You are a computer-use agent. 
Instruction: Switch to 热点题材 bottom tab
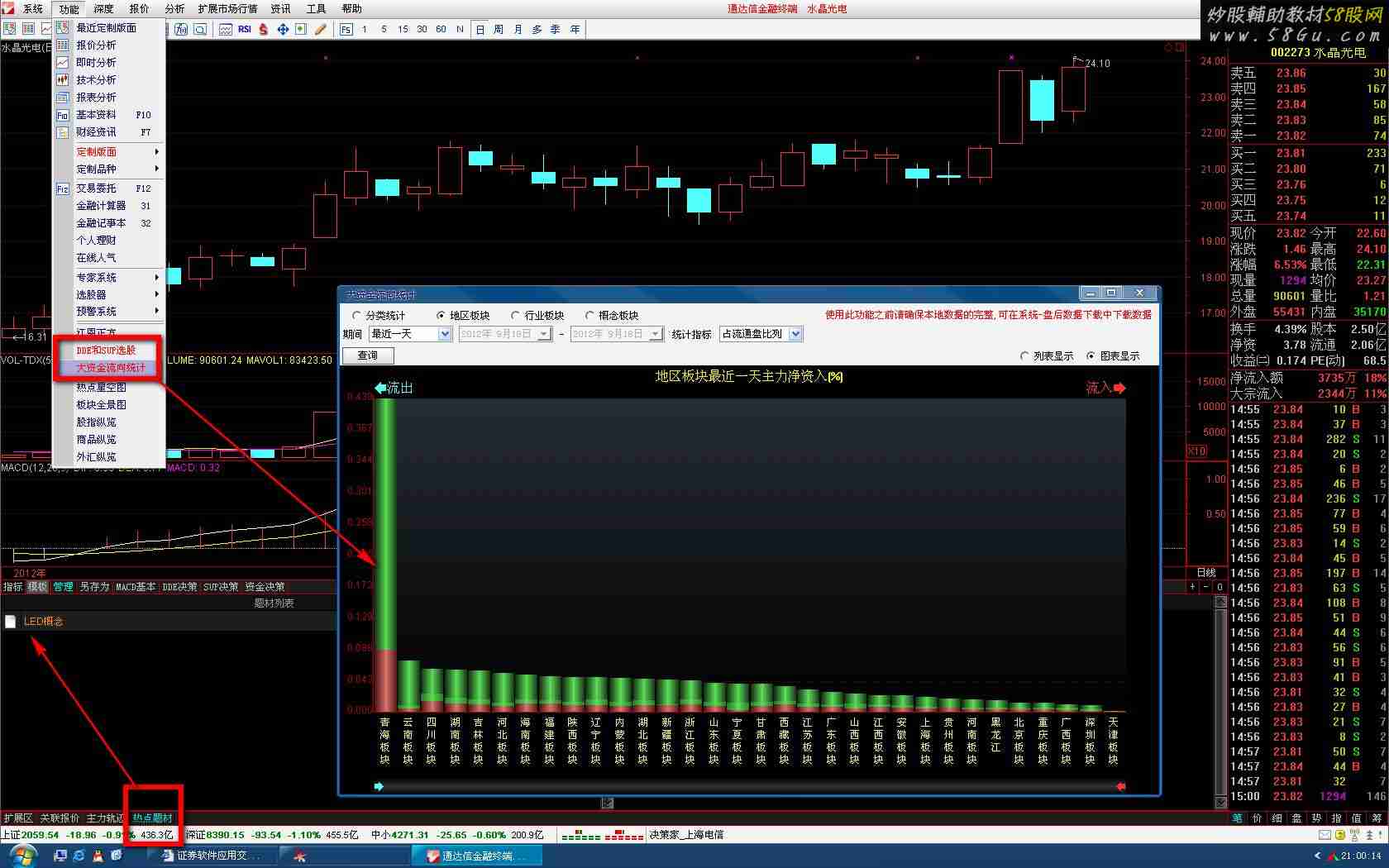click(x=153, y=818)
